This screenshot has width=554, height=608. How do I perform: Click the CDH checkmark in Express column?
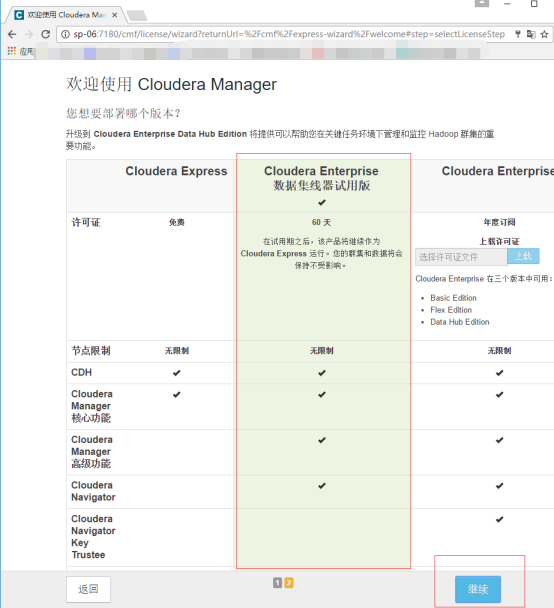click(176, 373)
